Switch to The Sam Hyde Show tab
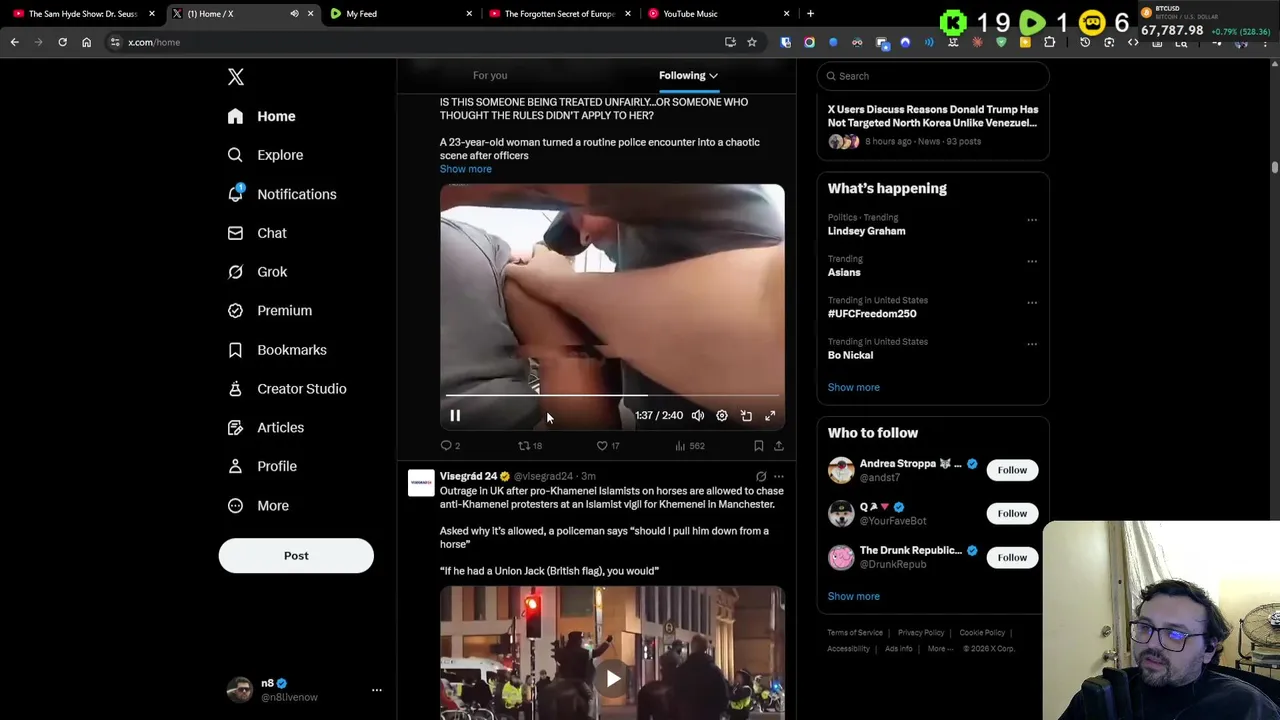 82,14
